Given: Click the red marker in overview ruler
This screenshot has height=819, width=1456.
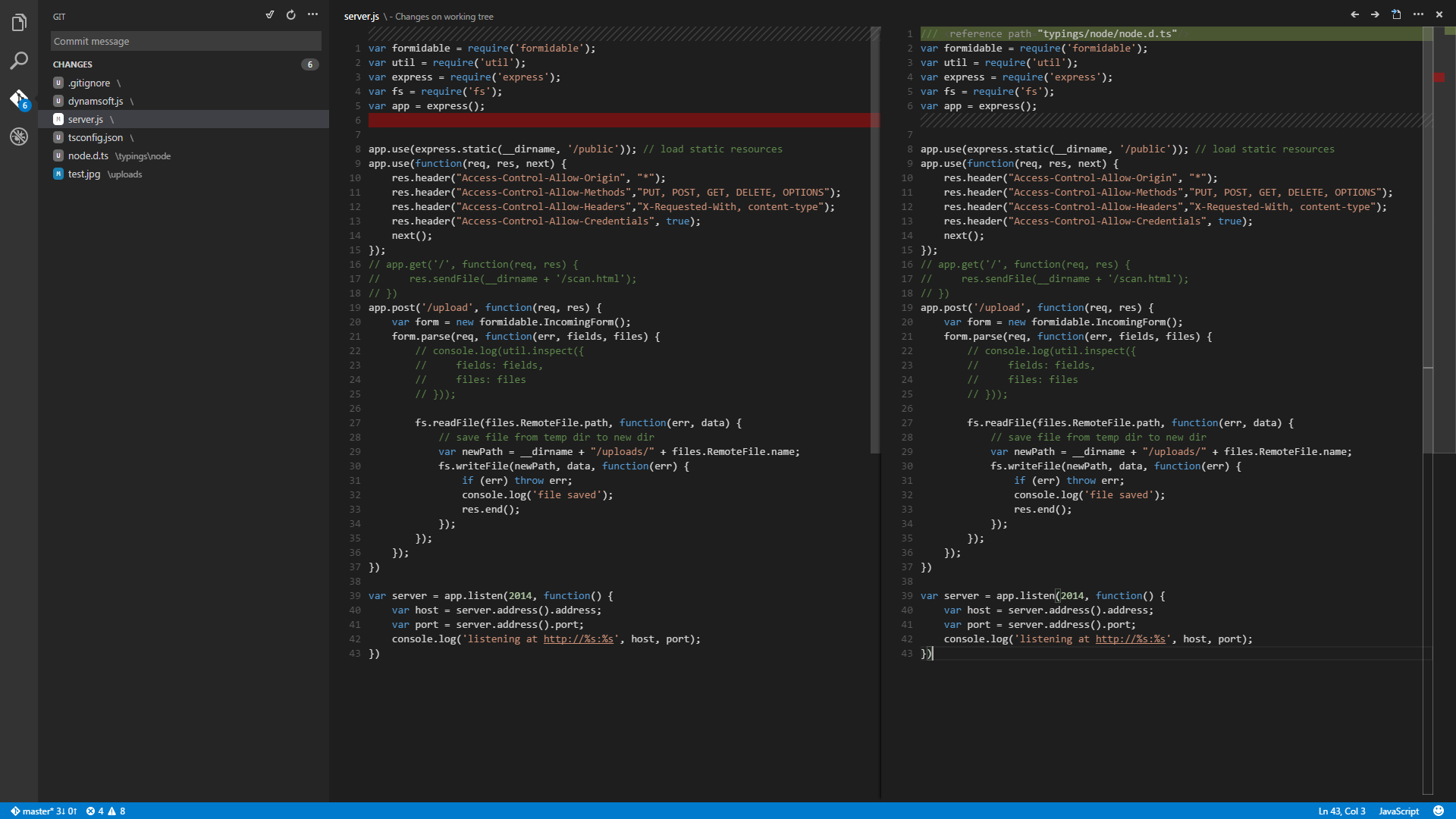Looking at the screenshot, I should 1439,77.
